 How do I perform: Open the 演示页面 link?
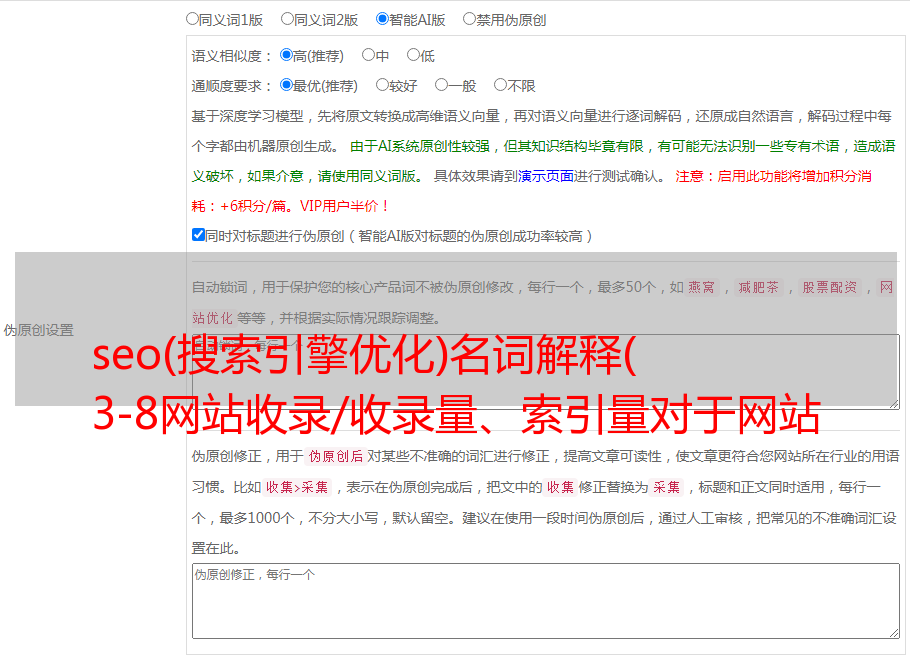546,176
